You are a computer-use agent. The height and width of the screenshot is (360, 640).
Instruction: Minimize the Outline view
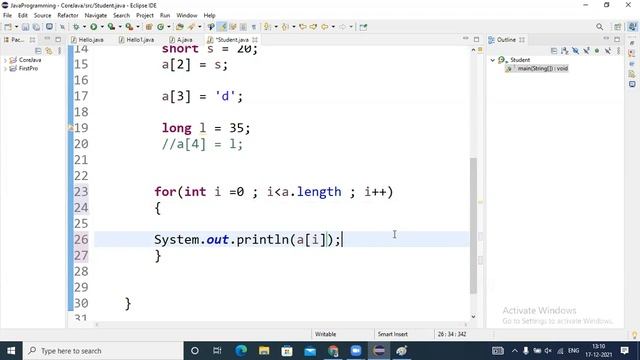pyautogui.click(x=606, y=39)
